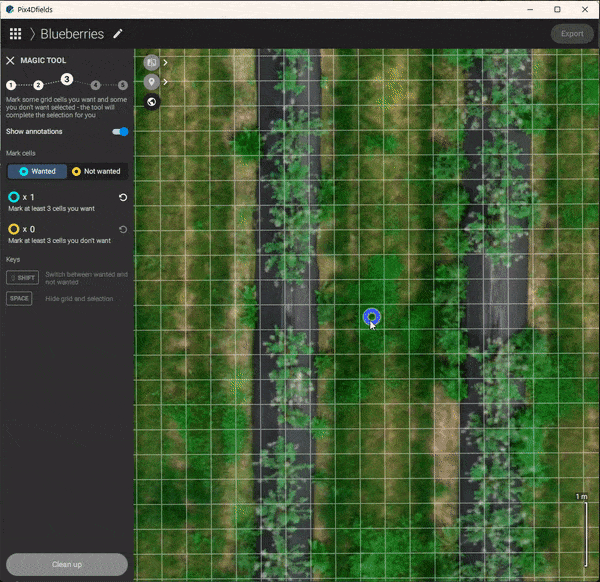Click 'Mark at least 3 cells you don't want' text
This screenshot has width=600, height=582.
(x=59, y=241)
